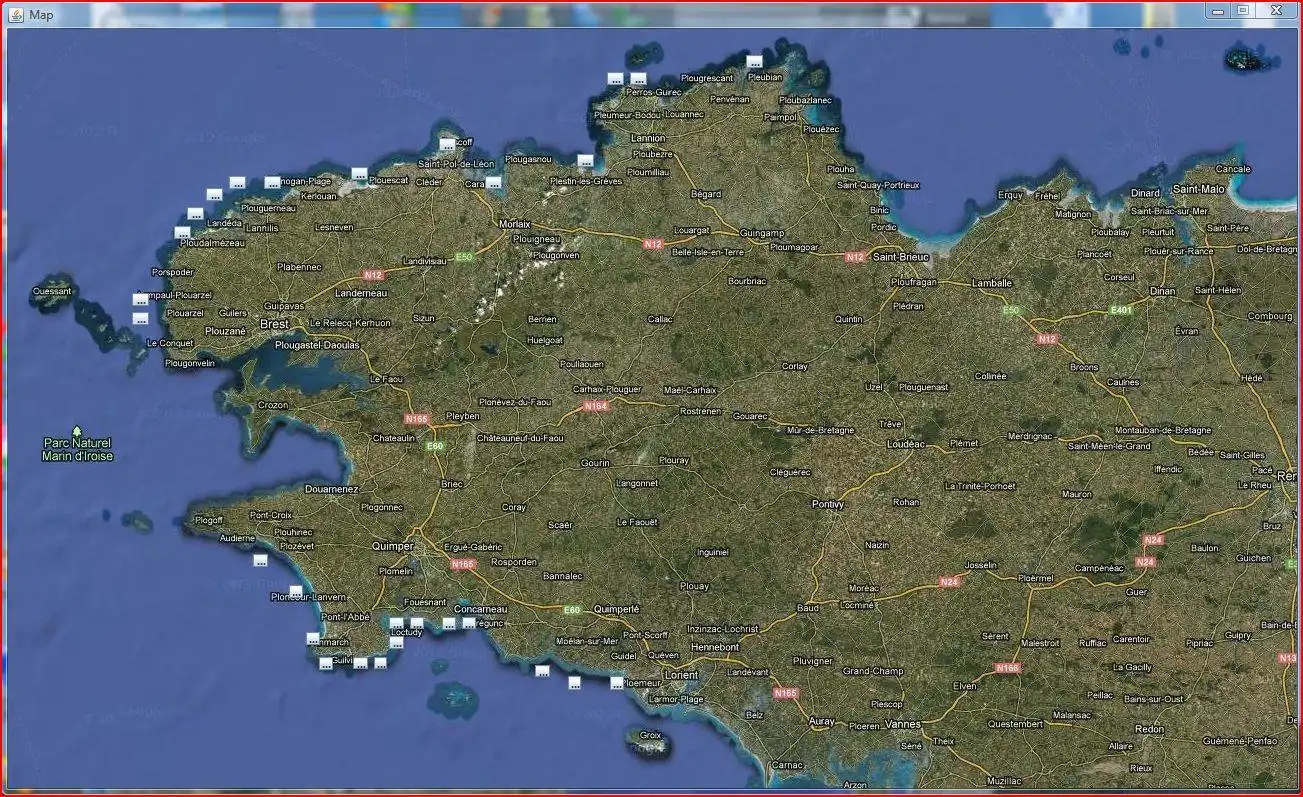Click the marker above Pleubian
This screenshot has width=1303, height=797.
tap(754, 62)
